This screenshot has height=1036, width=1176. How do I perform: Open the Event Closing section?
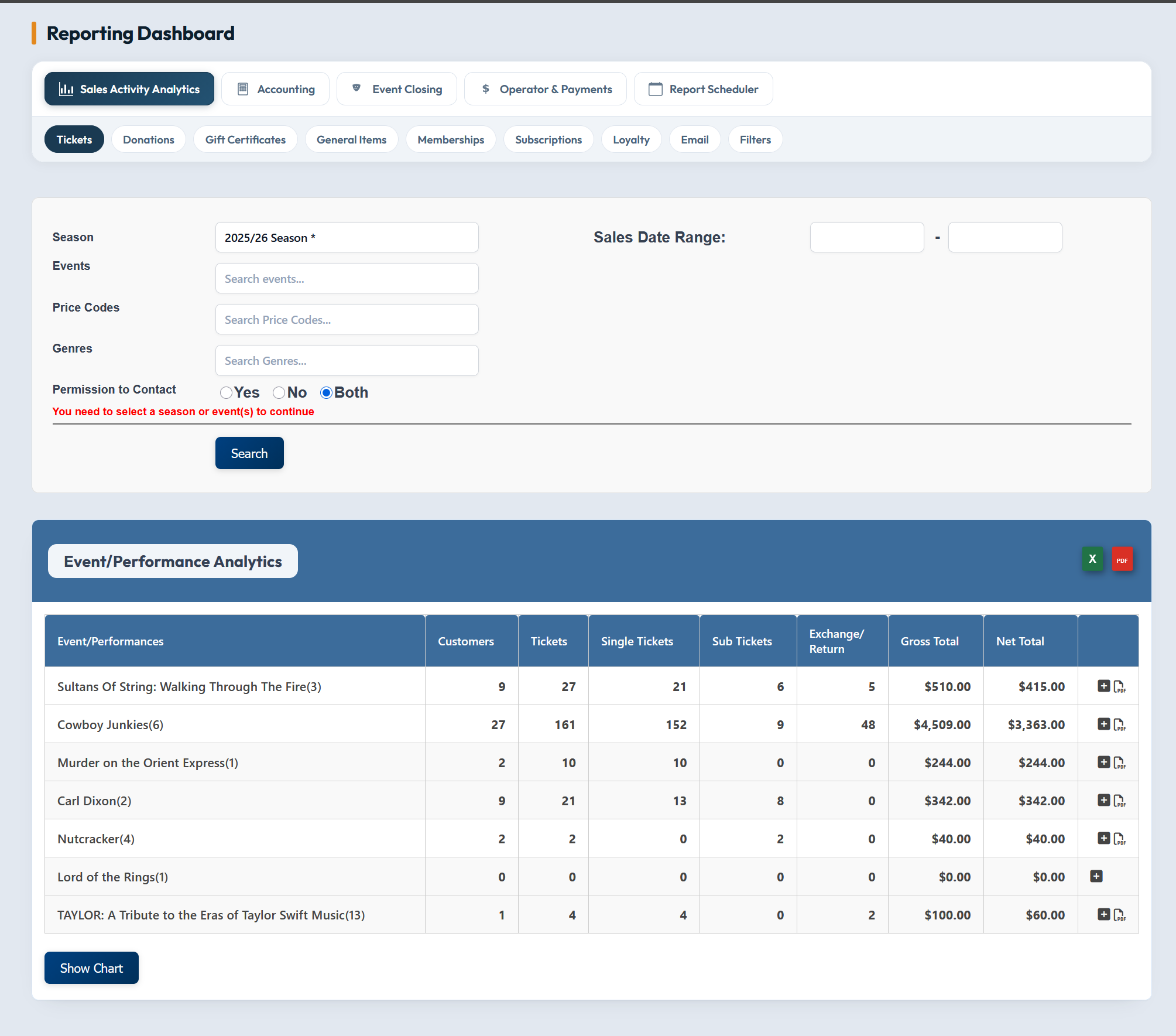pos(396,89)
